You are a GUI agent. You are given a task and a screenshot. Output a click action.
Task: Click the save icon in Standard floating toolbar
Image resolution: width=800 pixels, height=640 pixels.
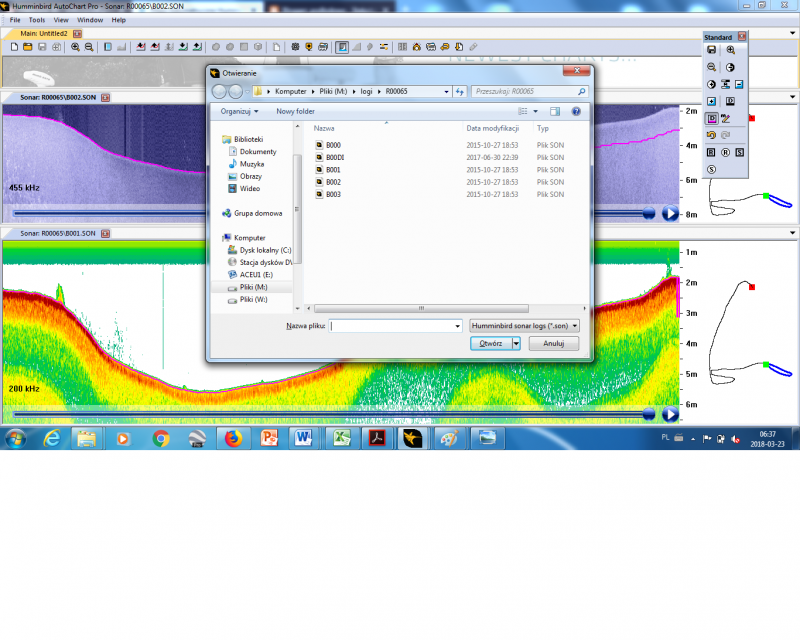[711, 49]
